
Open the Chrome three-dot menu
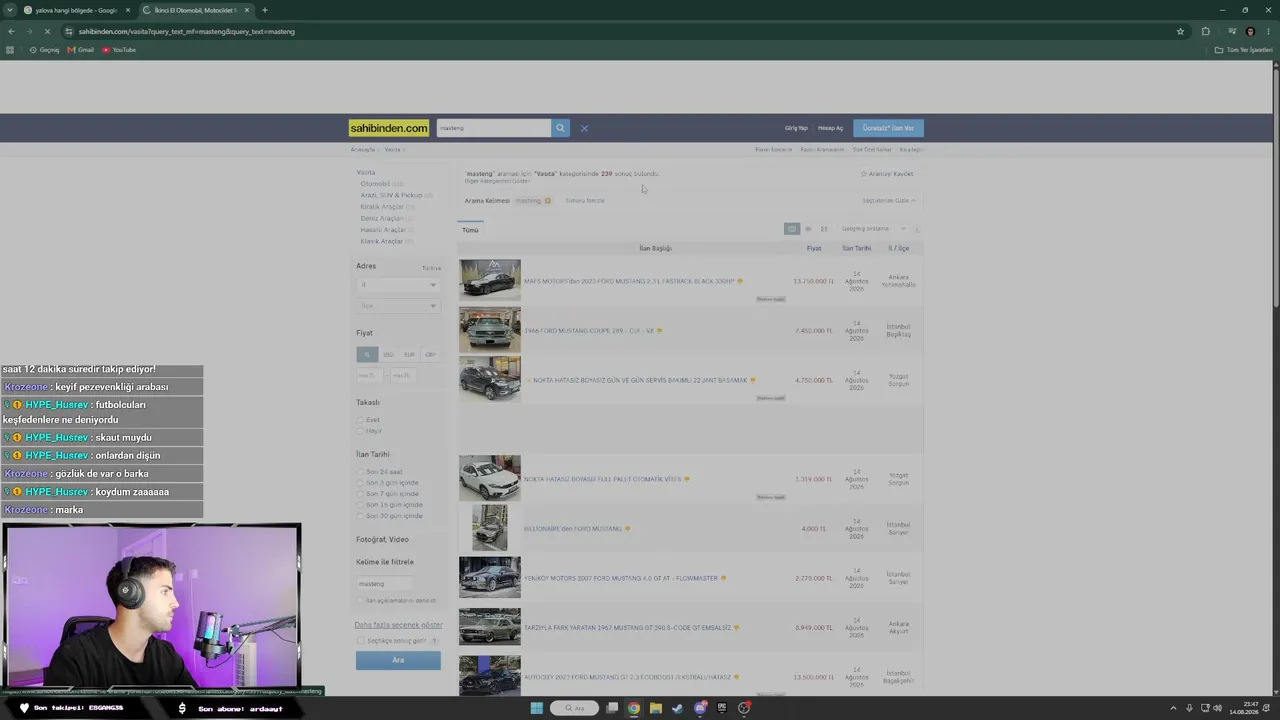pos(1268,31)
